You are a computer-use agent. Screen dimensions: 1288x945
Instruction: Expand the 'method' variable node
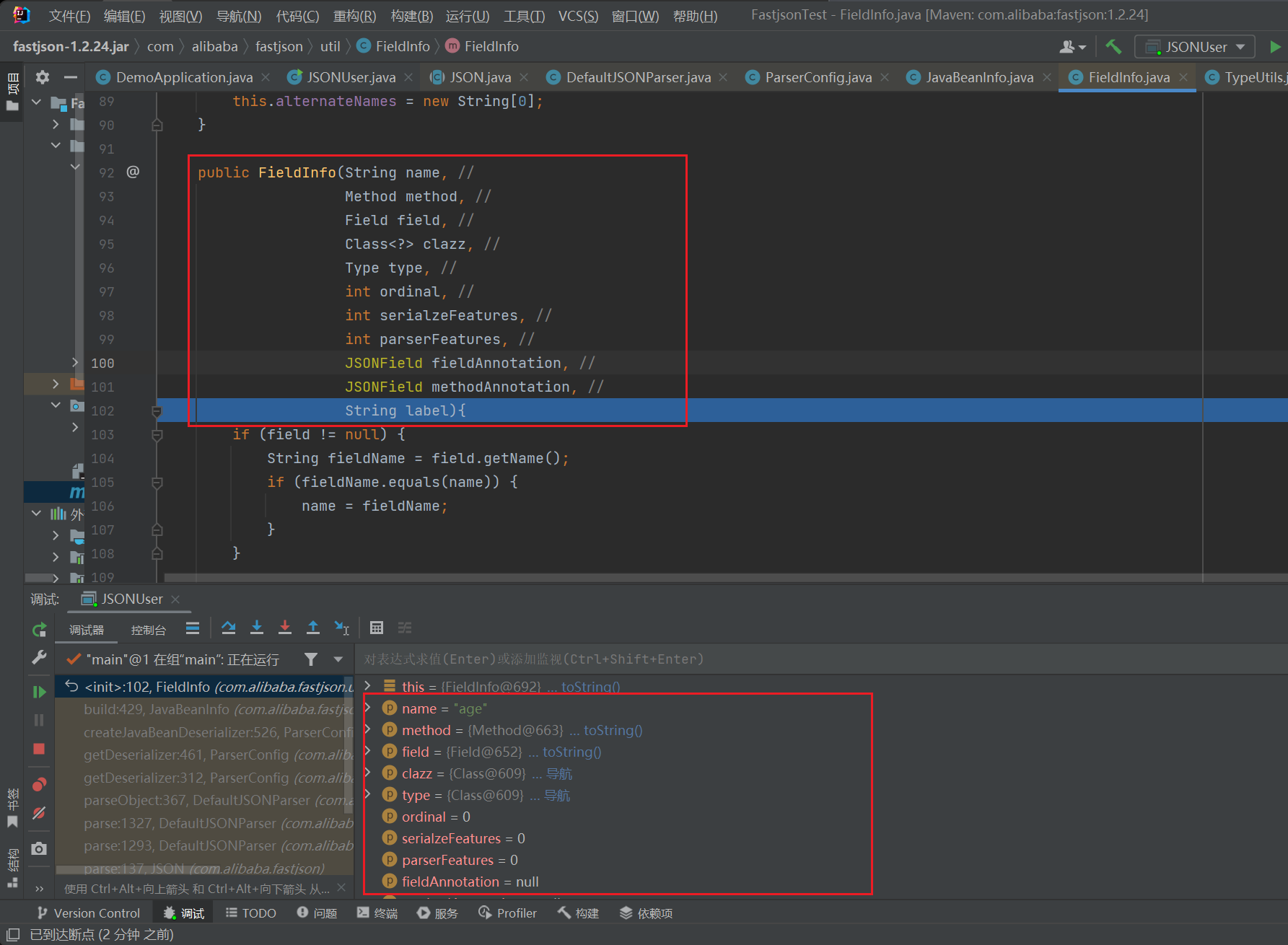pyautogui.click(x=368, y=730)
